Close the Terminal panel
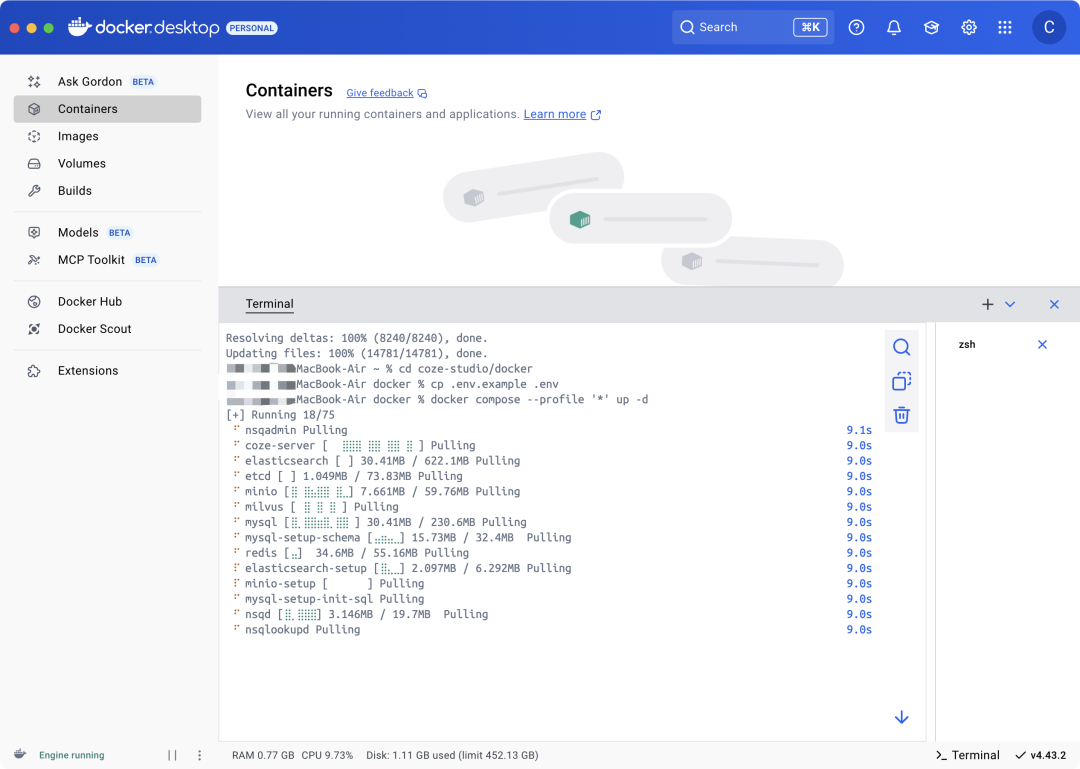Viewport: 1080px width, 769px height. (x=1054, y=305)
